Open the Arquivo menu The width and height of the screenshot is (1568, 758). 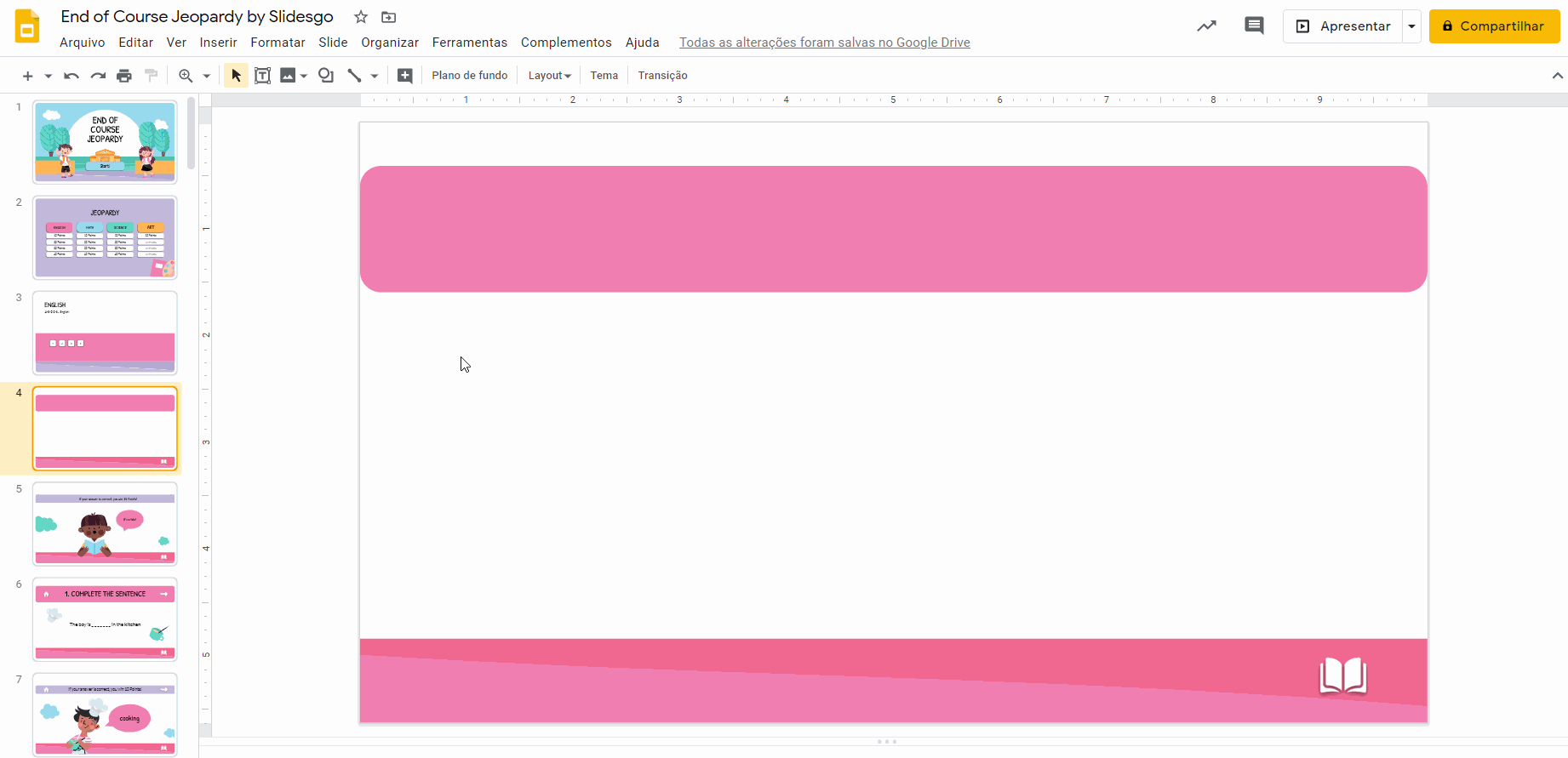tap(83, 43)
